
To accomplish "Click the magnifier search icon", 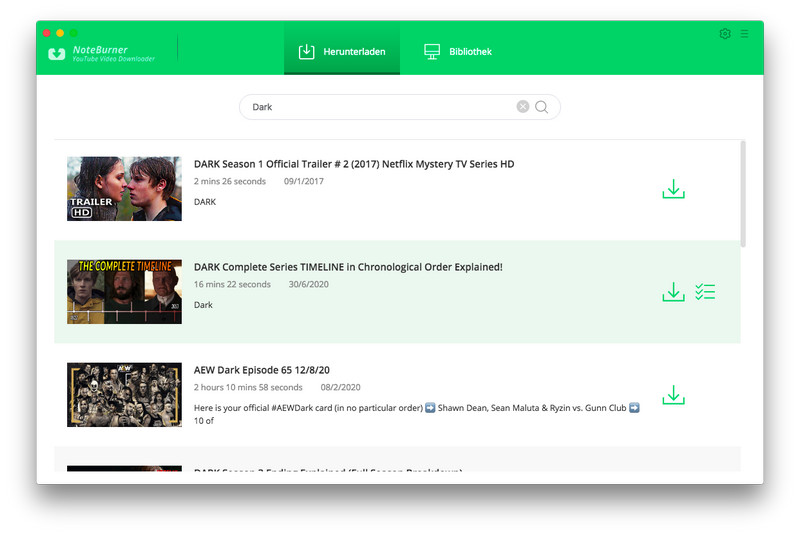I will coord(541,107).
